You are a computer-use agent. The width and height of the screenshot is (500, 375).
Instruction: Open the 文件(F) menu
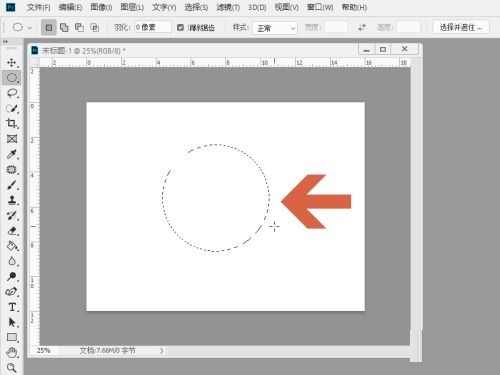point(38,7)
